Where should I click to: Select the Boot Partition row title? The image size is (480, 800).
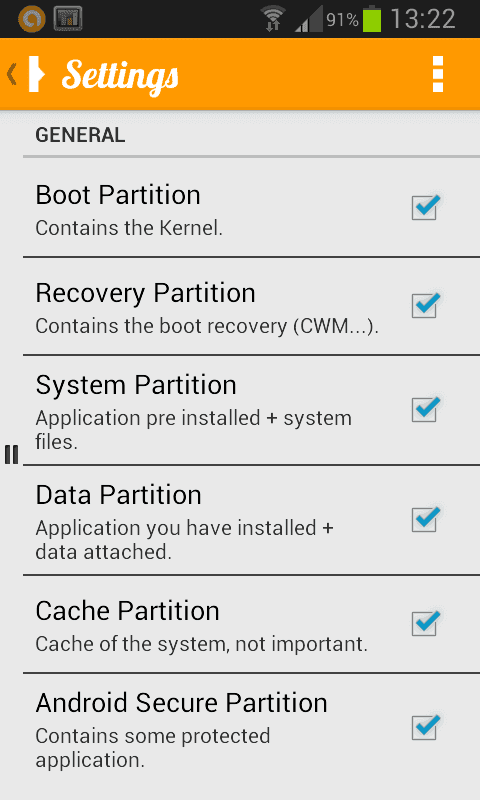tap(118, 195)
